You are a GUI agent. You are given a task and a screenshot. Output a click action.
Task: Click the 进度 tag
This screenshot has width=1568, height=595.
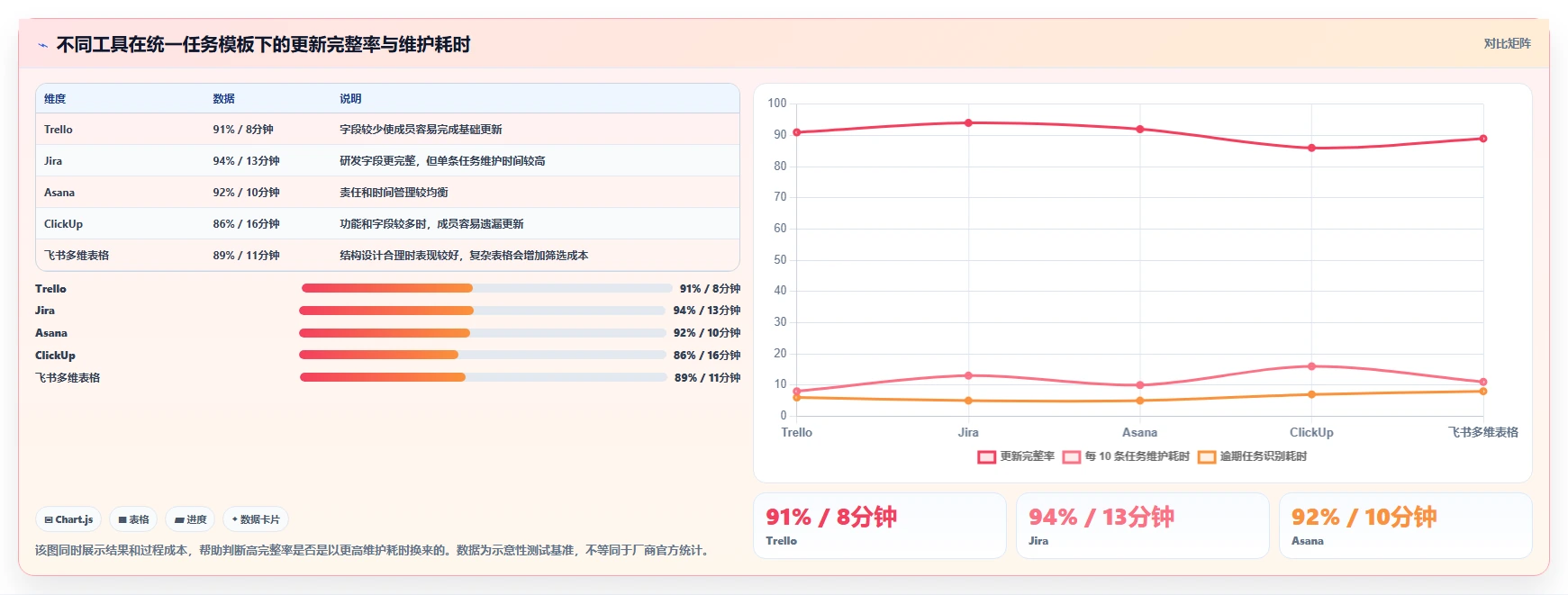tap(190, 519)
